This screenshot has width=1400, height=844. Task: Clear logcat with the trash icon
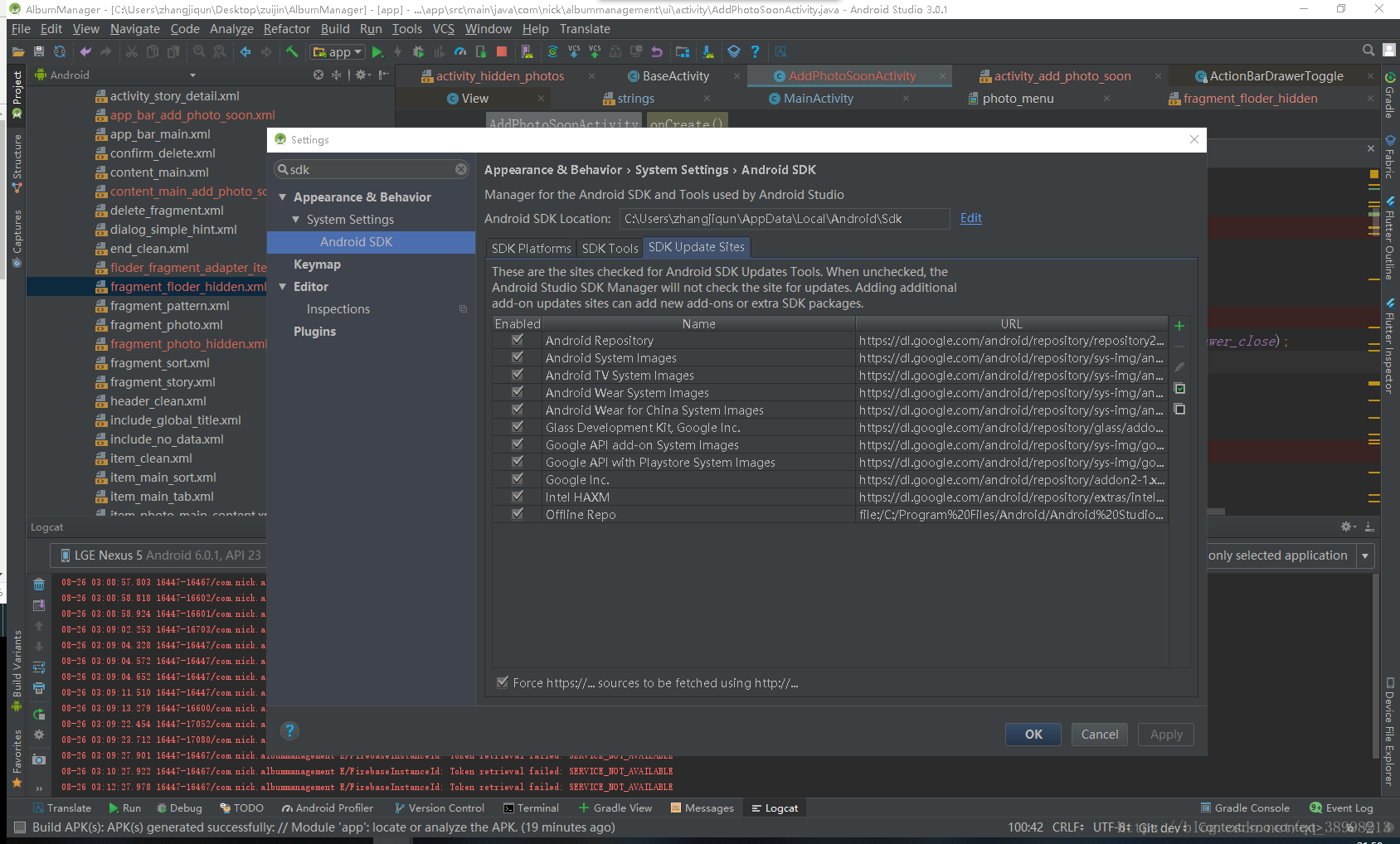pos(39,584)
